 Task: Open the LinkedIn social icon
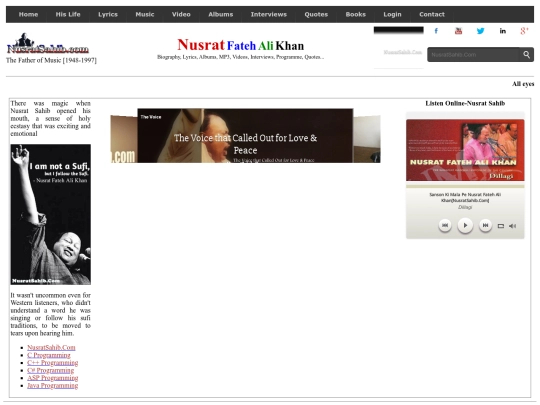[x=502, y=31]
